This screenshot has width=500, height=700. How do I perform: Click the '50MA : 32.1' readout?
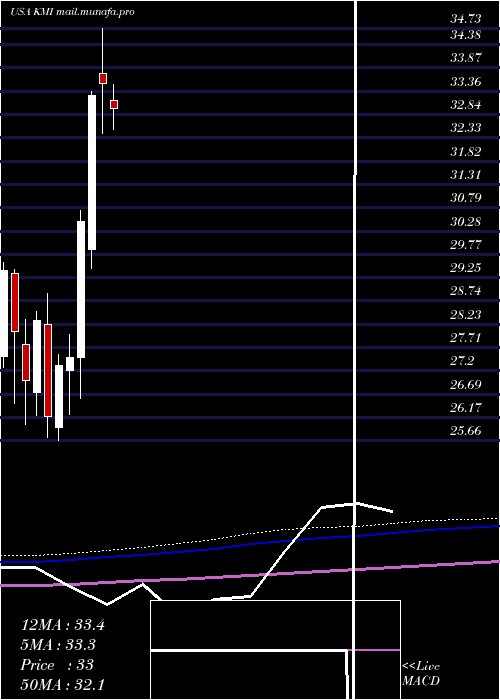click(x=62, y=684)
